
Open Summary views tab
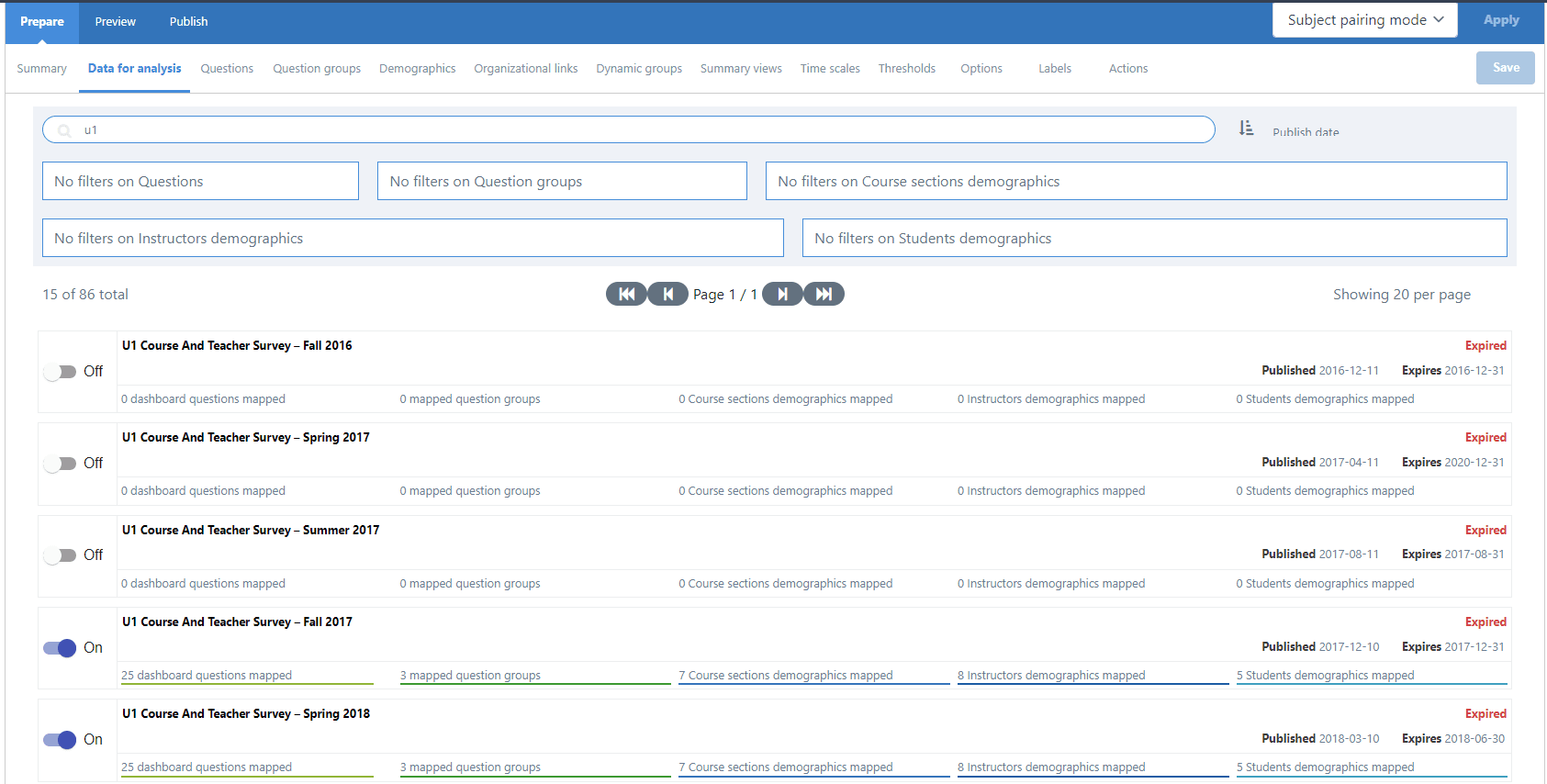(x=741, y=69)
